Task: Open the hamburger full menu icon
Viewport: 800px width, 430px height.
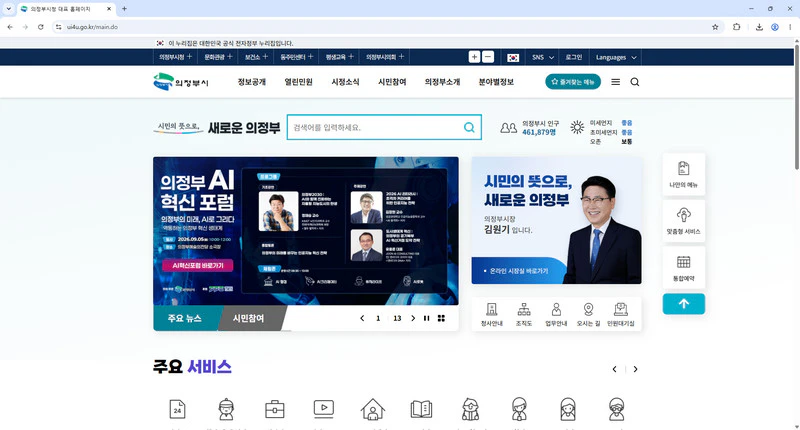Action: pyautogui.click(x=615, y=82)
